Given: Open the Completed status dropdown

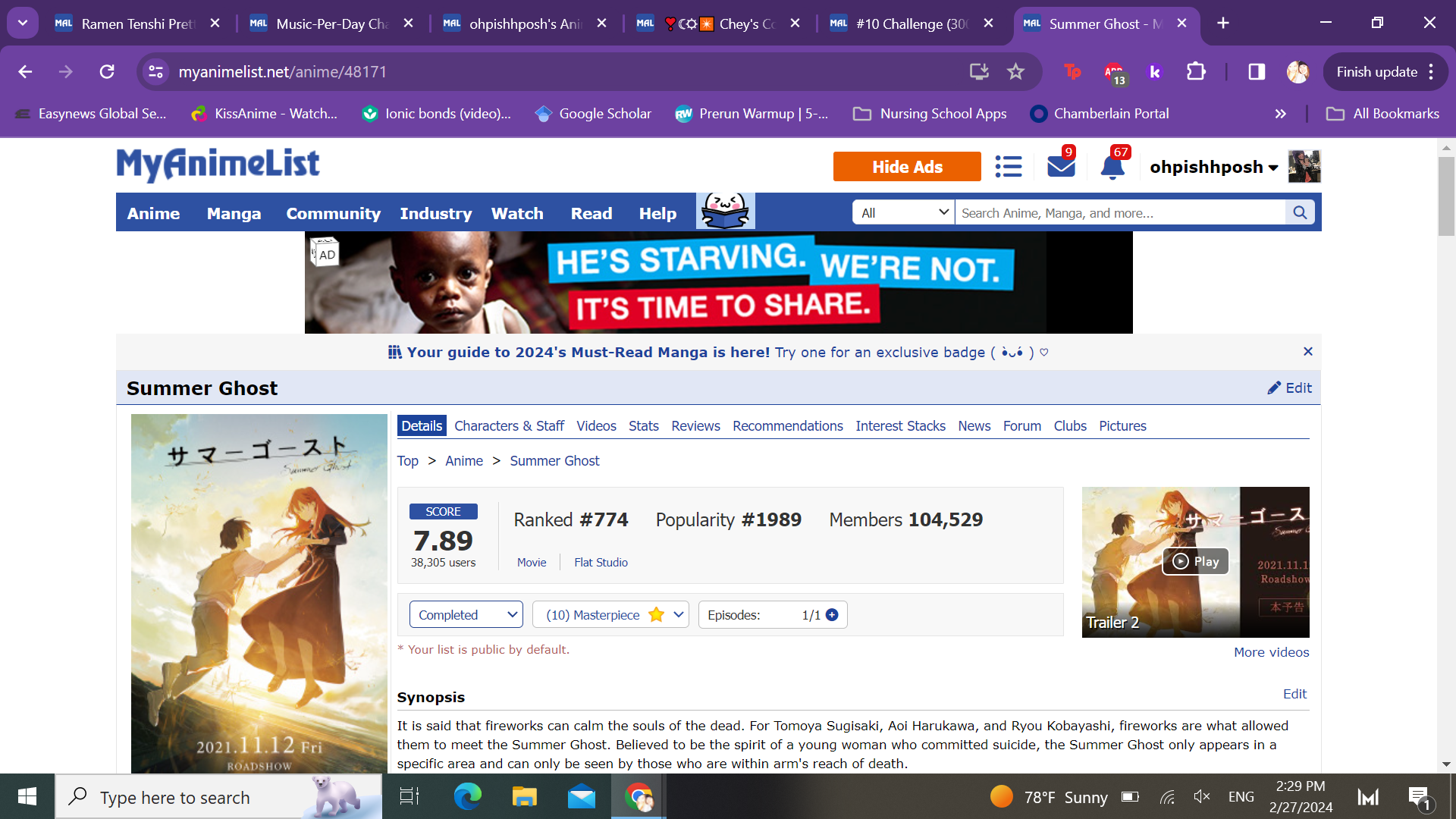Looking at the screenshot, I should tap(466, 615).
